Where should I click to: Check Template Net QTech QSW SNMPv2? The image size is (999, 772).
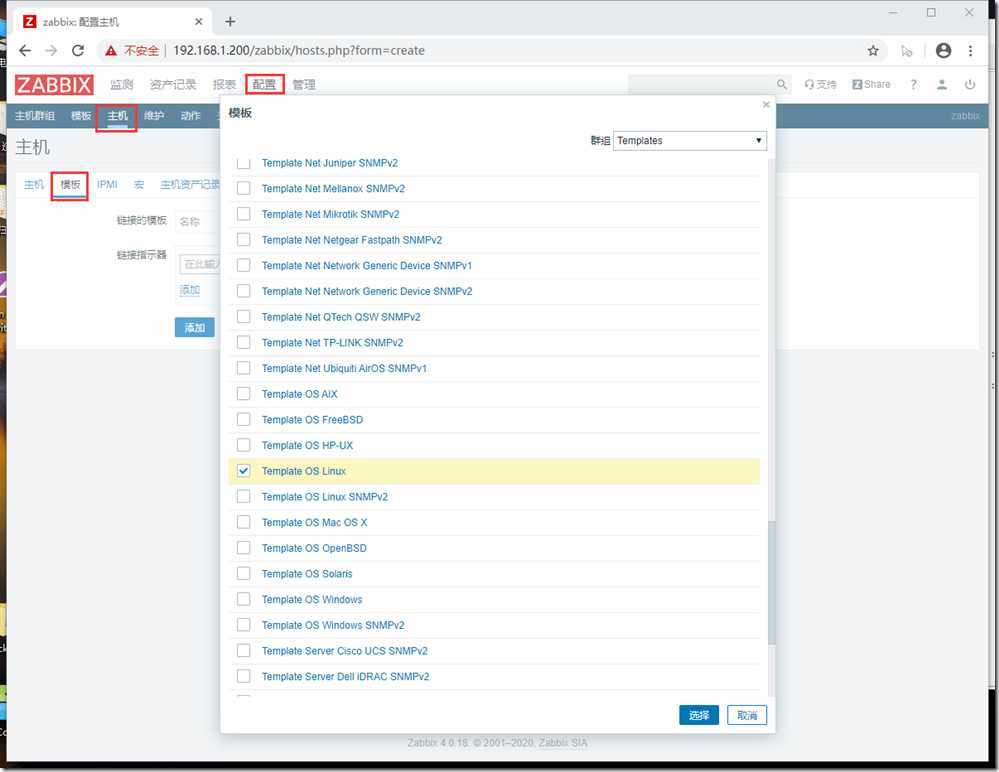[243, 317]
